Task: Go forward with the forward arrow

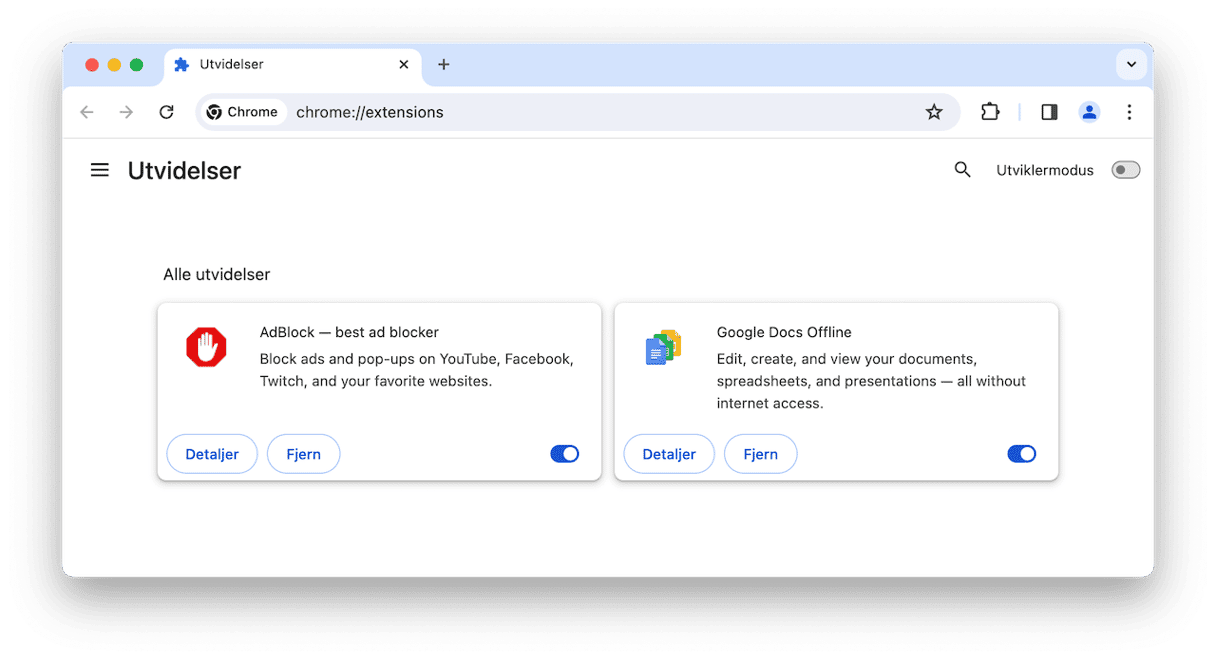Action: tap(126, 112)
